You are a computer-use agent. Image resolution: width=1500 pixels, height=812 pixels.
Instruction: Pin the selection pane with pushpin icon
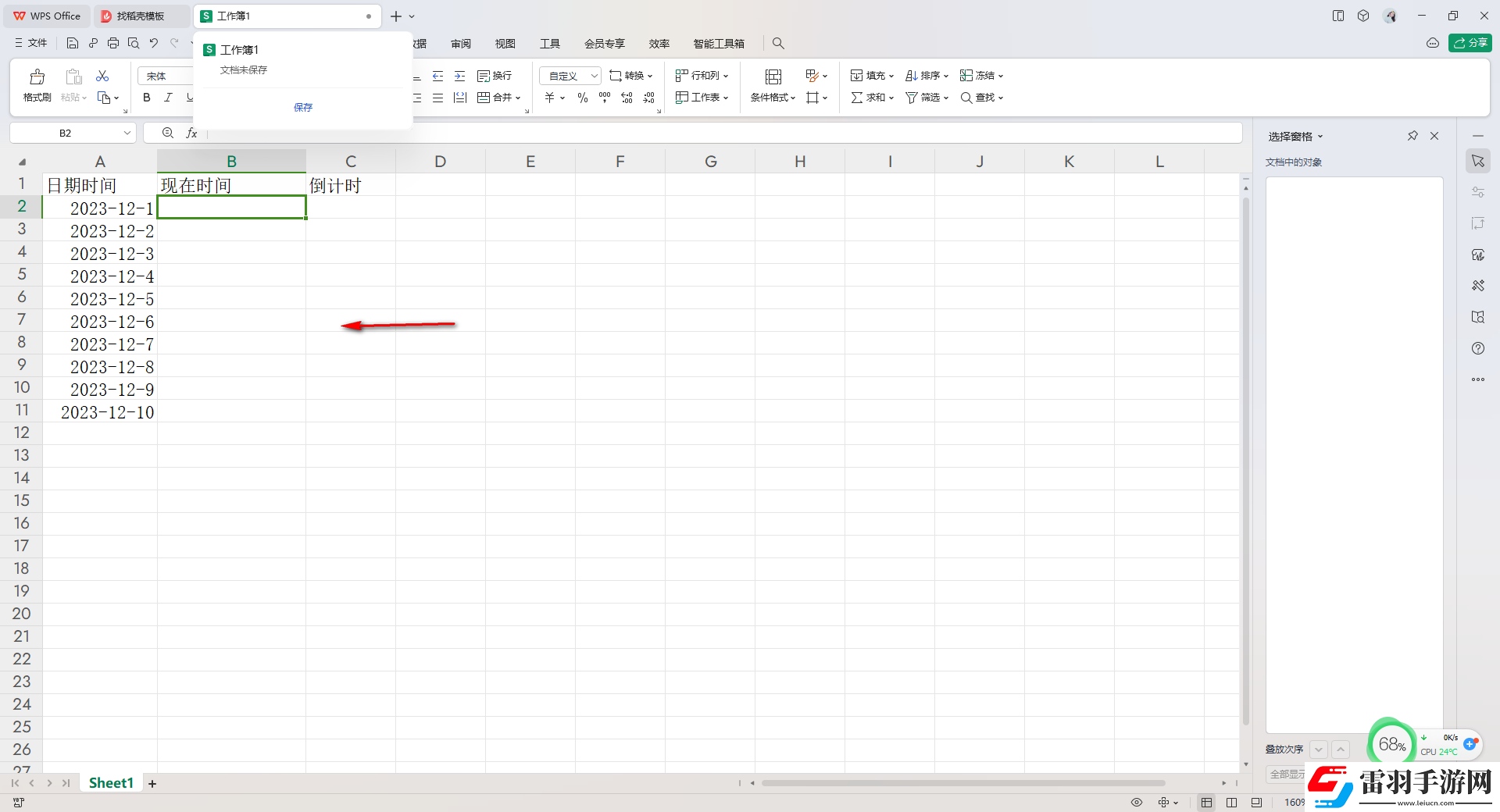click(x=1412, y=136)
